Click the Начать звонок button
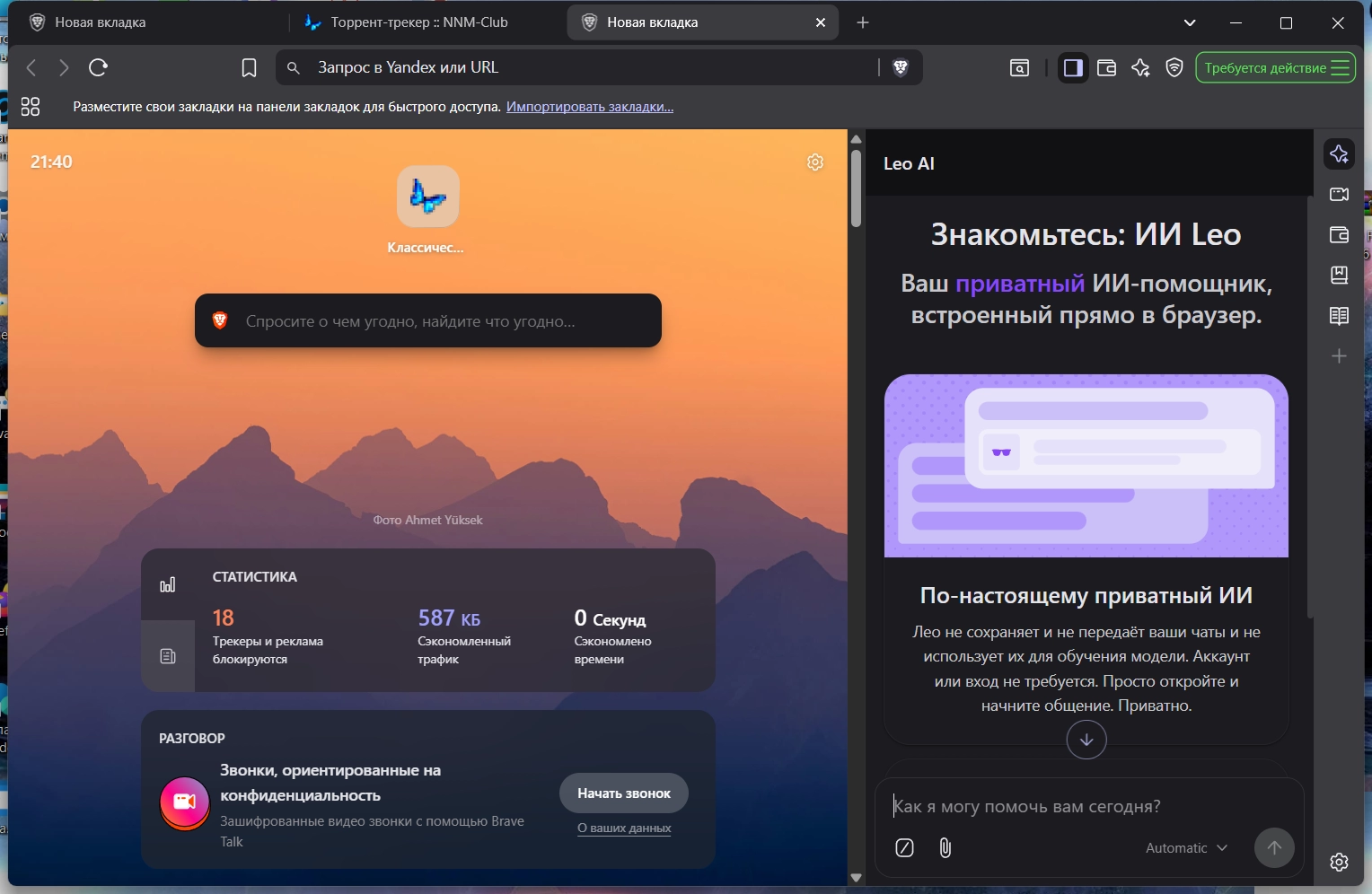This screenshot has width=1372, height=894. (x=624, y=793)
